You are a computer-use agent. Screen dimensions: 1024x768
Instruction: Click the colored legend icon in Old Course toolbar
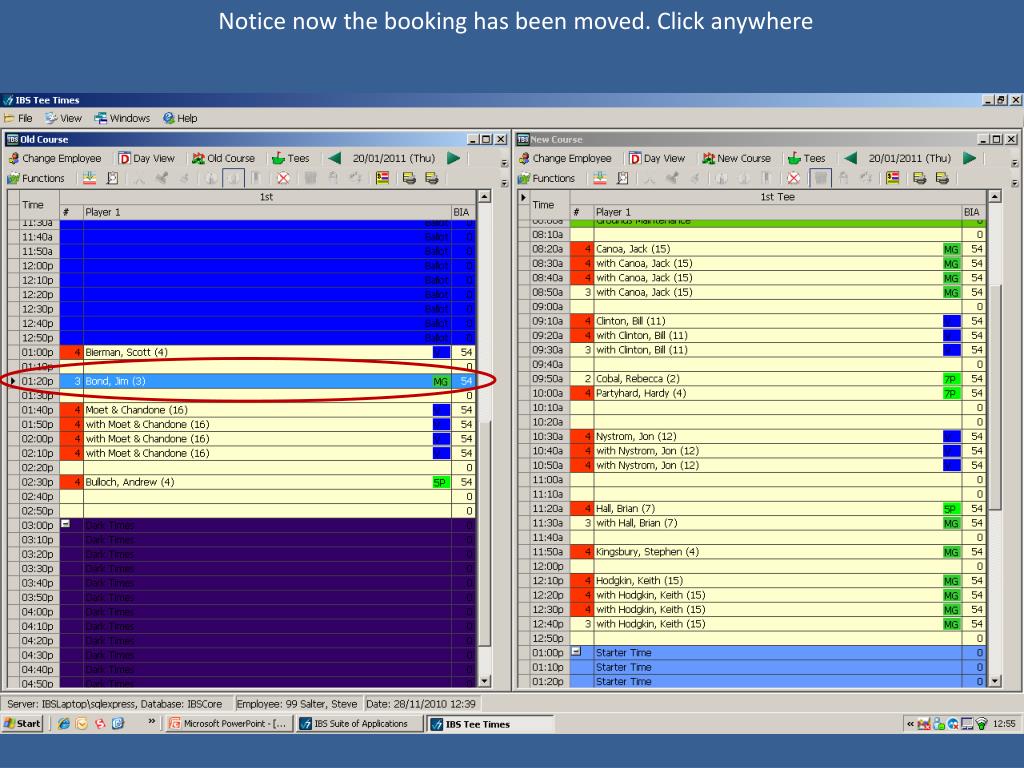pos(383,178)
